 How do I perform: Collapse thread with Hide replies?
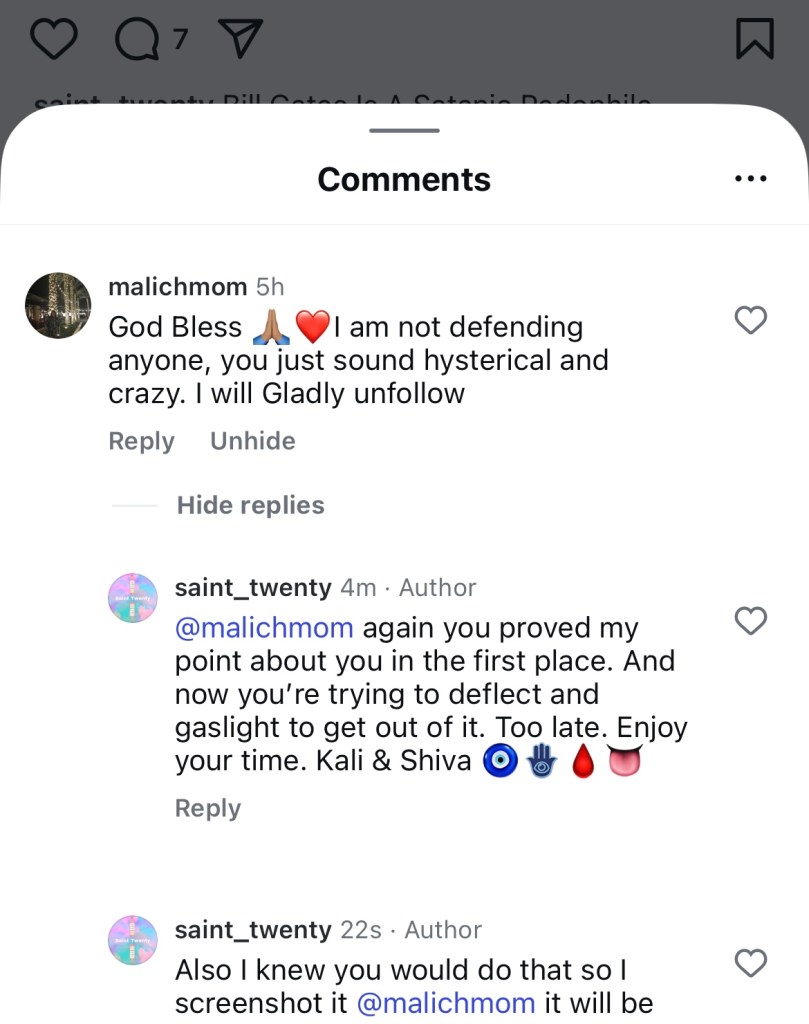[x=250, y=505]
